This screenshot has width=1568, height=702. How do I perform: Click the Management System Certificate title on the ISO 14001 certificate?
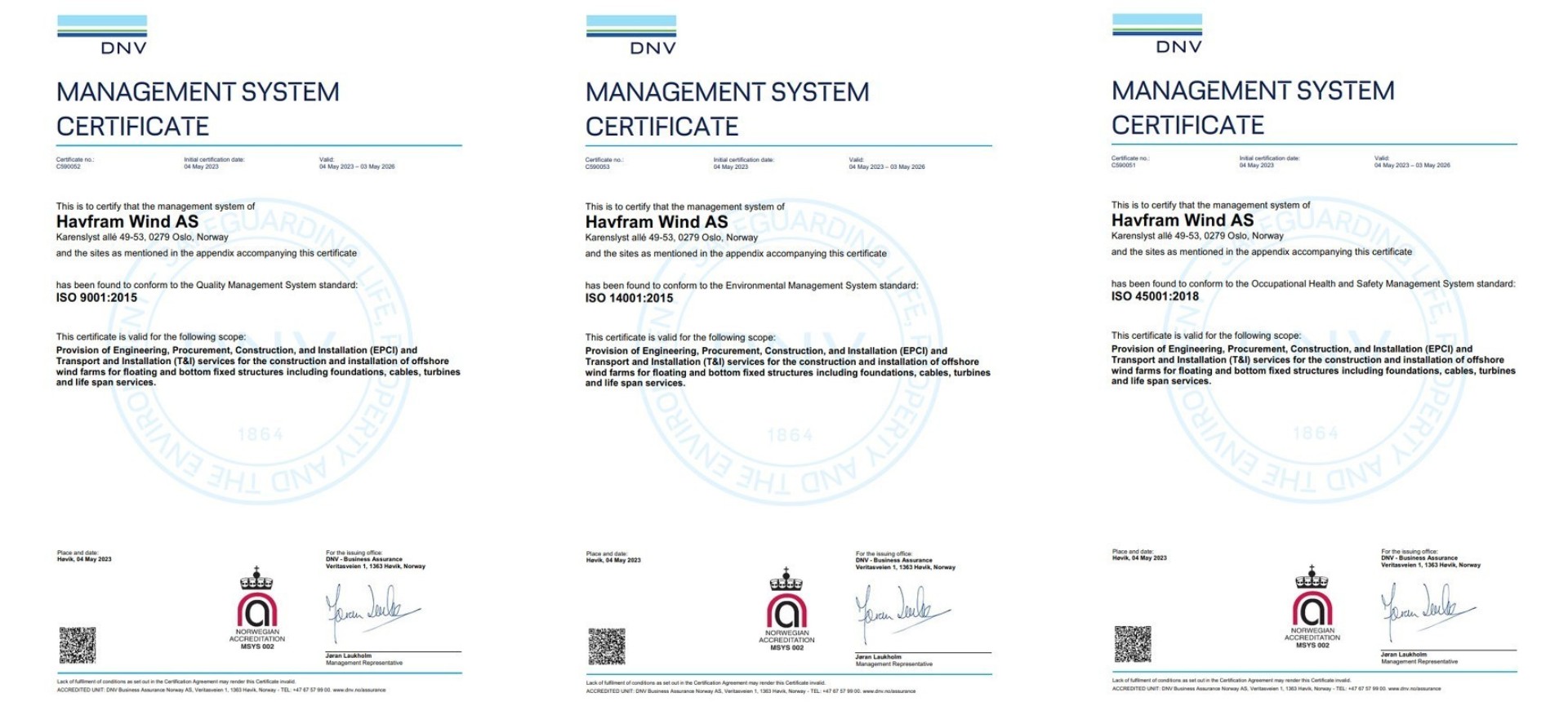click(x=727, y=109)
